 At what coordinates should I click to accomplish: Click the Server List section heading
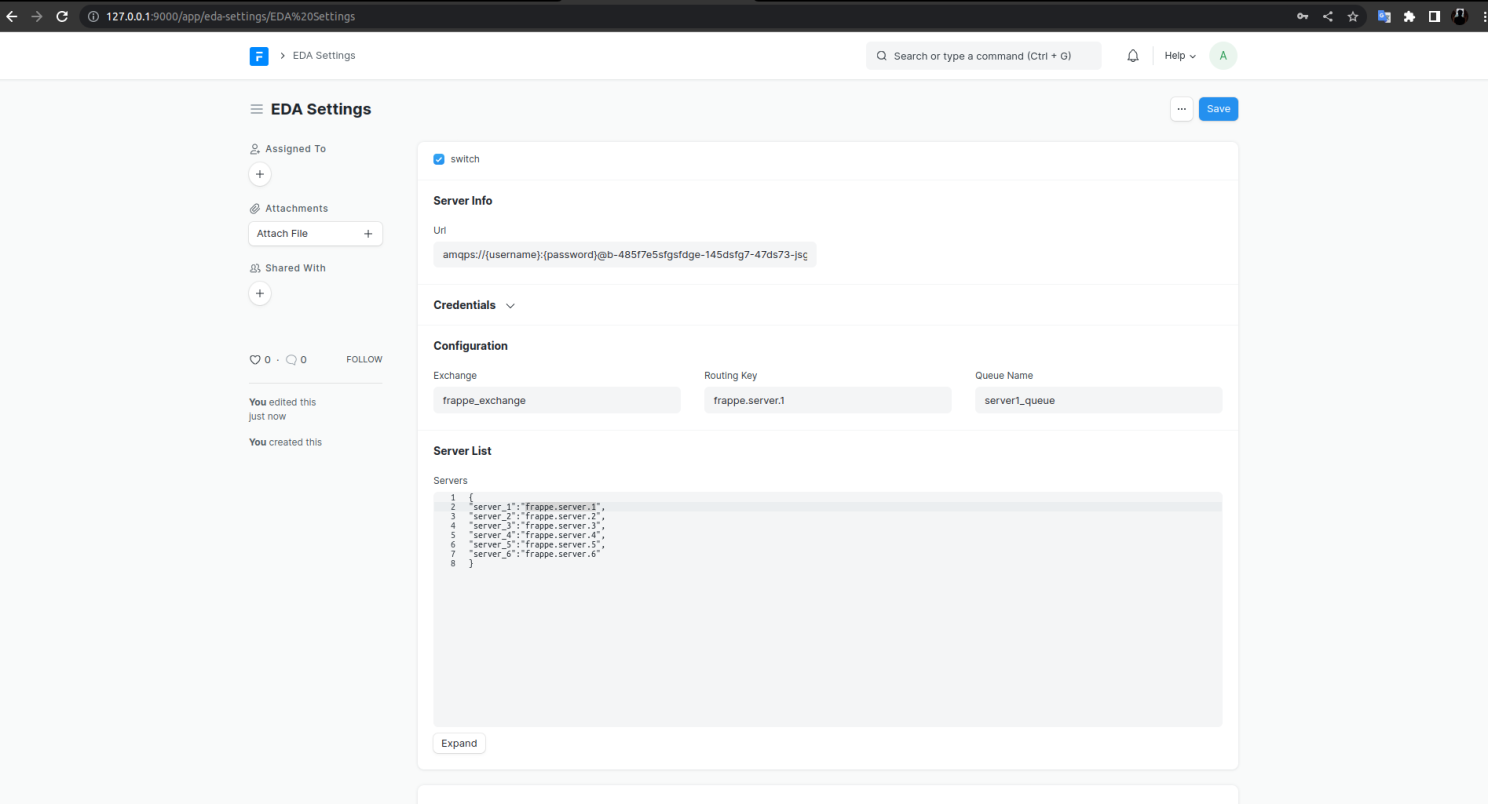tap(462, 451)
